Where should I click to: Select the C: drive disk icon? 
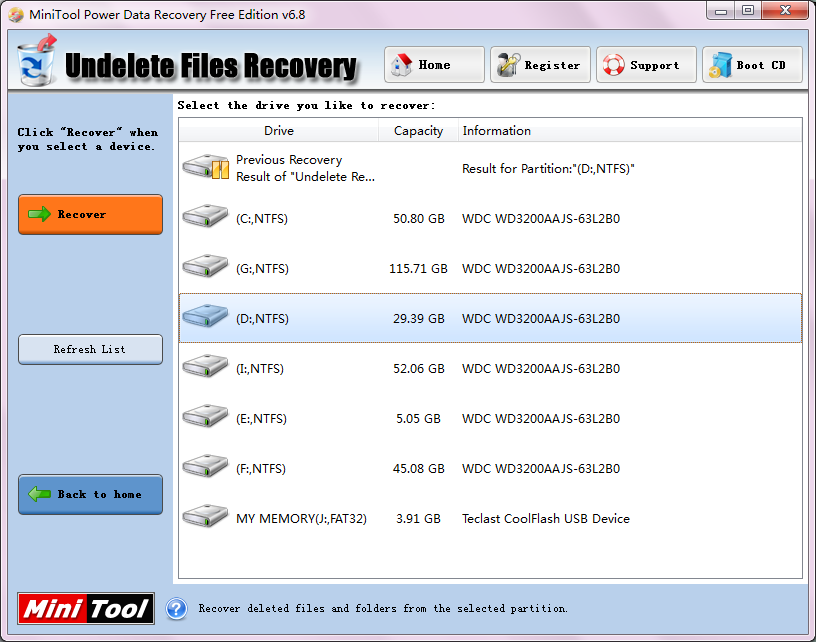(x=205, y=216)
